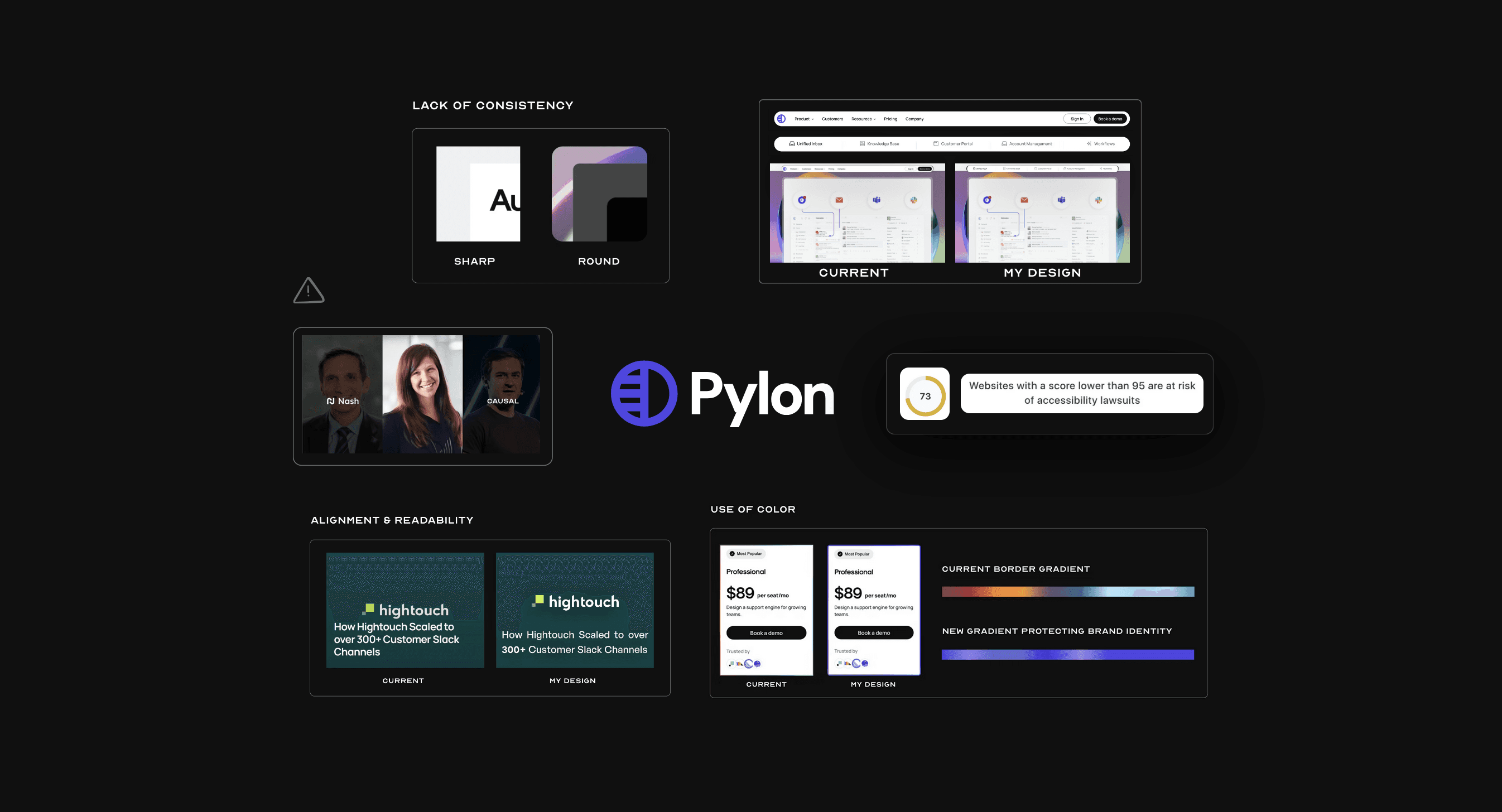Click the SHARP caption

tap(475, 261)
